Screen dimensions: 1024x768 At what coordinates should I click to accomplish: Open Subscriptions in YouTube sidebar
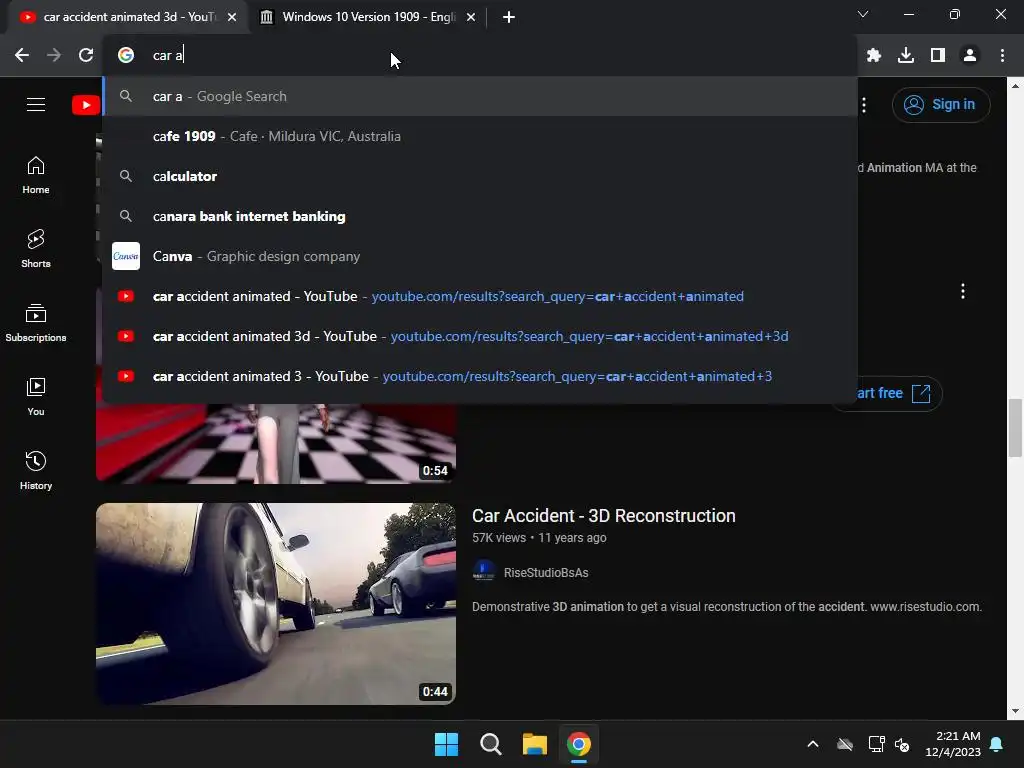tap(36, 323)
